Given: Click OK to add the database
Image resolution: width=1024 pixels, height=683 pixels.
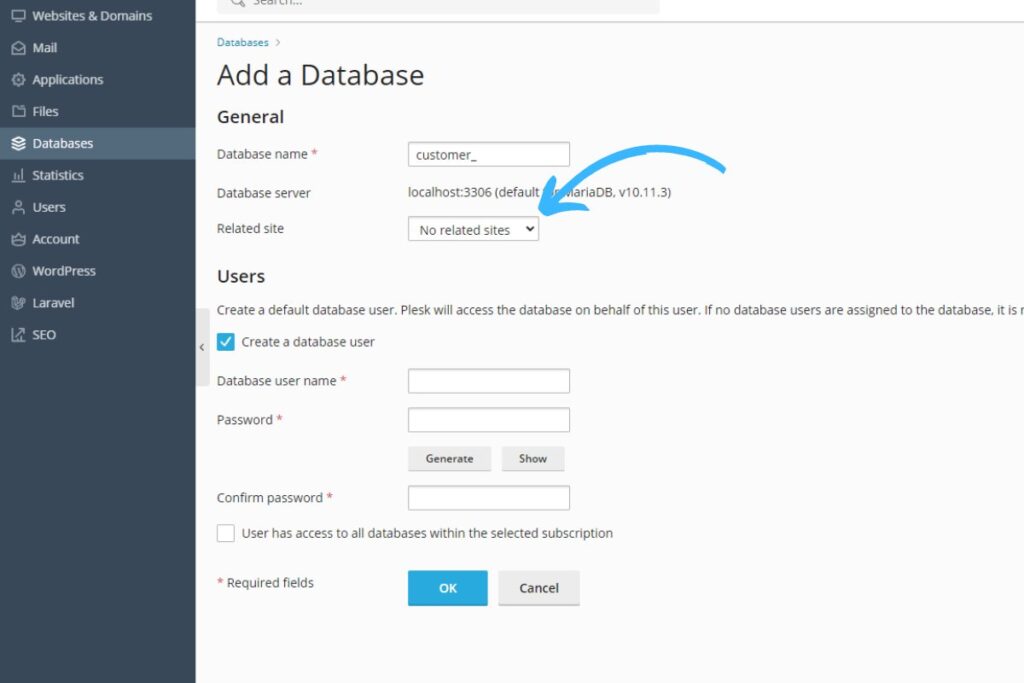Looking at the screenshot, I should coord(447,588).
